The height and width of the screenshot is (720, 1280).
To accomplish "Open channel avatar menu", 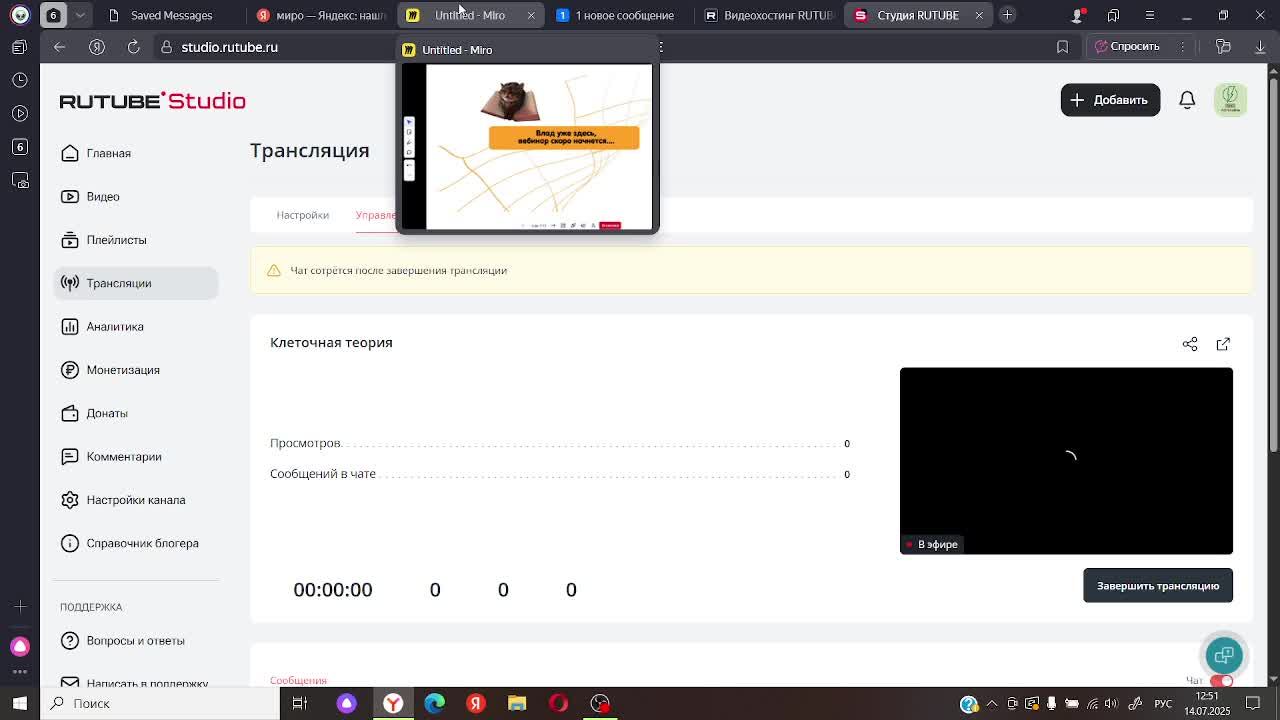I will coord(1230,100).
